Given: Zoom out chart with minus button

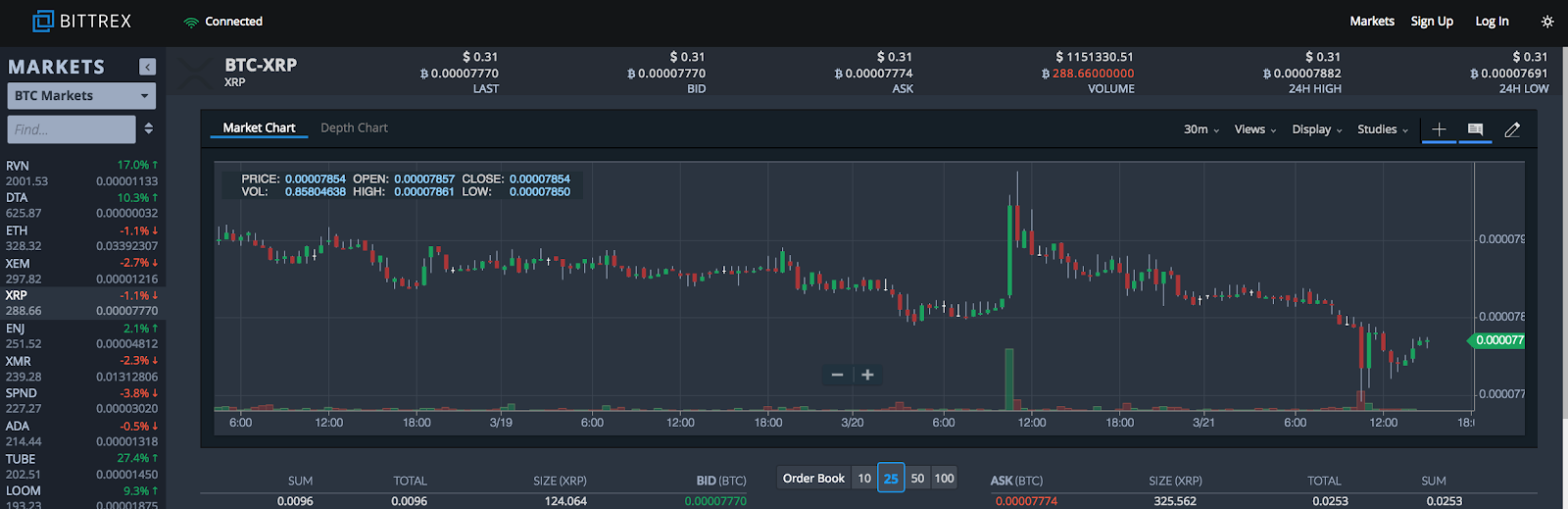Looking at the screenshot, I should pos(837,375).
